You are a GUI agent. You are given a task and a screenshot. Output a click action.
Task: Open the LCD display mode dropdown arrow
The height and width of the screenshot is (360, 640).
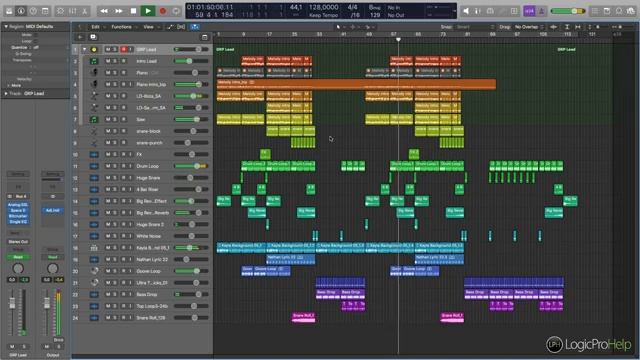click(454, 11)
